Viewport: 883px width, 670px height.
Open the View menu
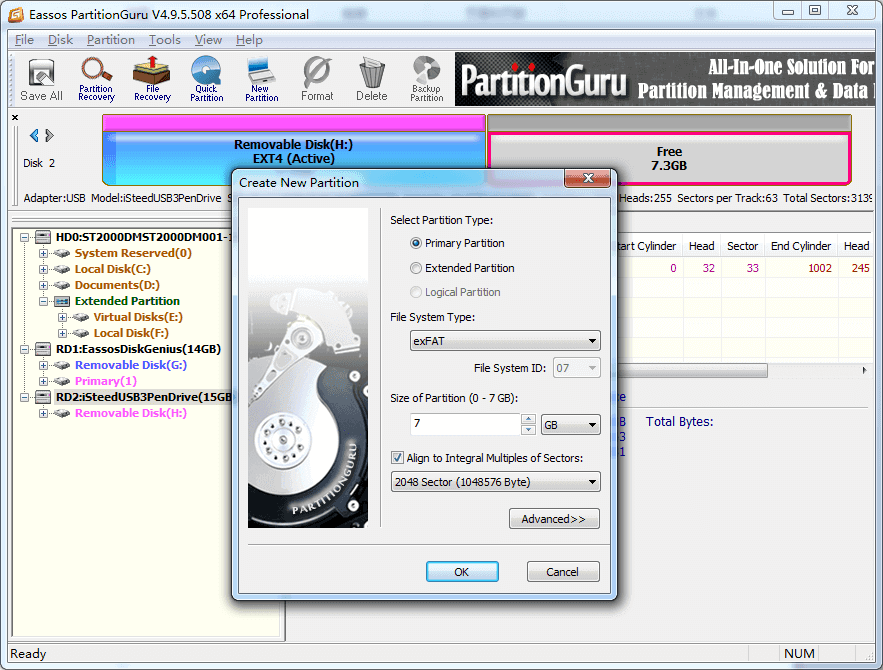[208, 40]
